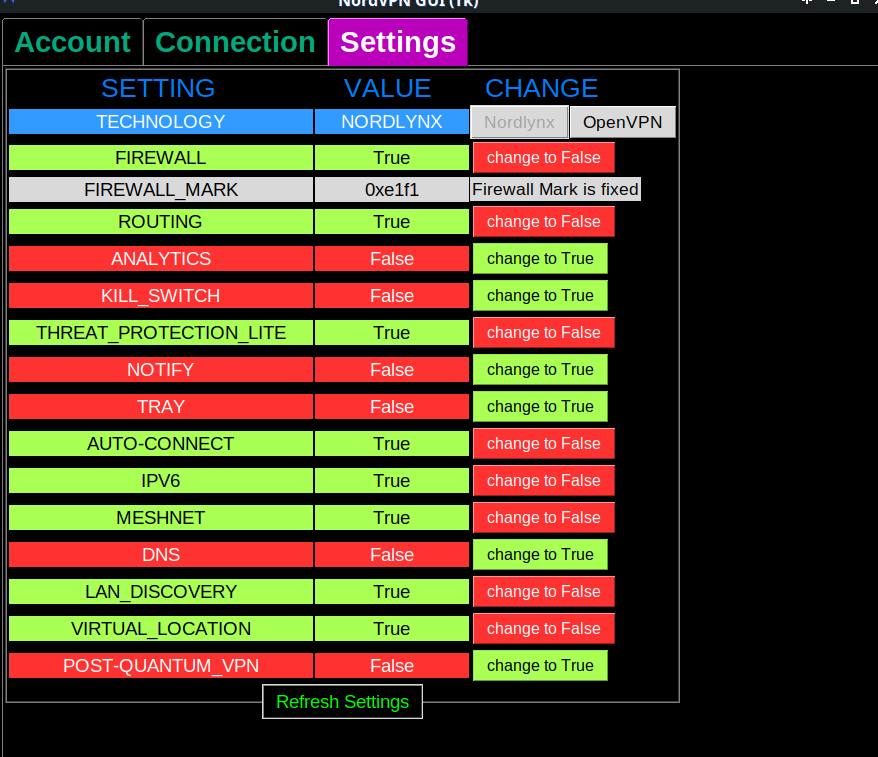Switch technology to OpenVPN
The width and height of the screenshot is (878, 757).
click(622, 122)
